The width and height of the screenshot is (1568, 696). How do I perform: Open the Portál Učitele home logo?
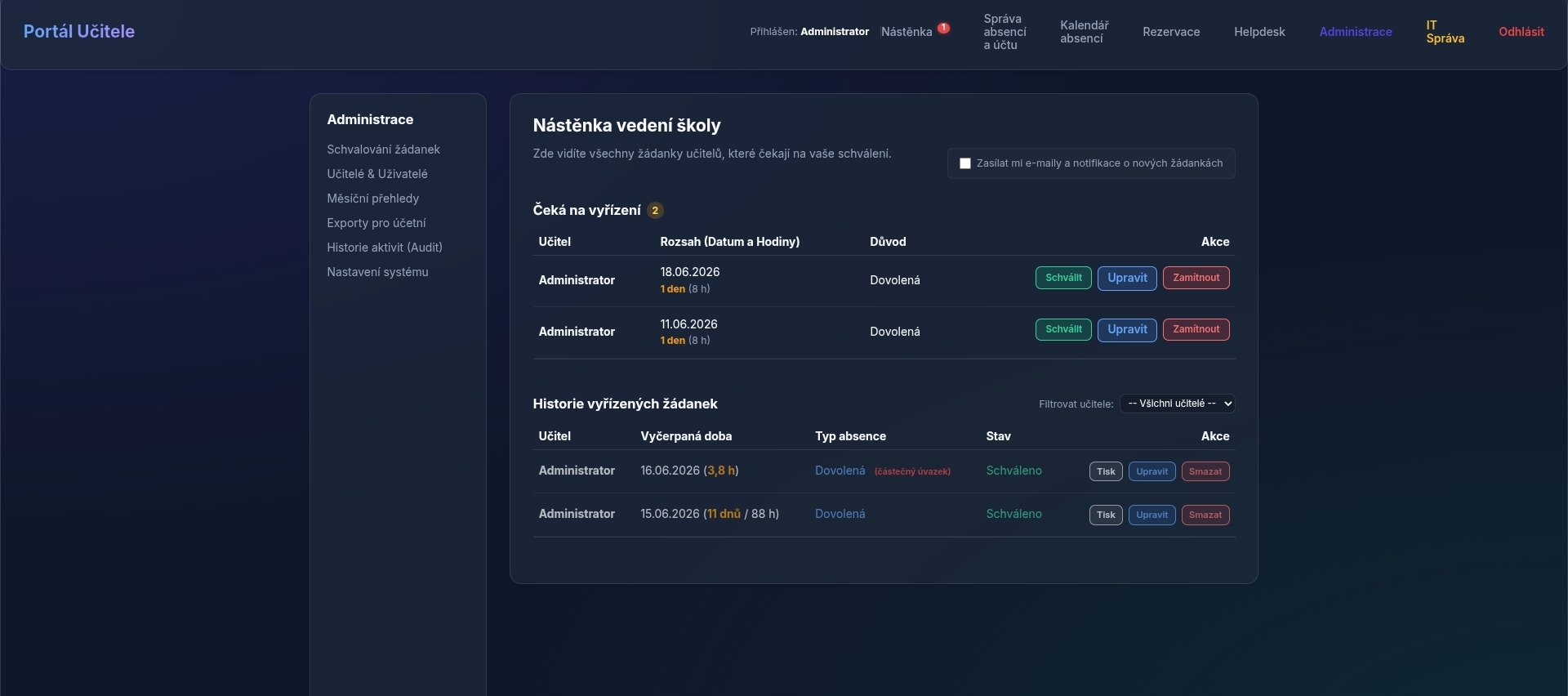click(x=79, y=32)
